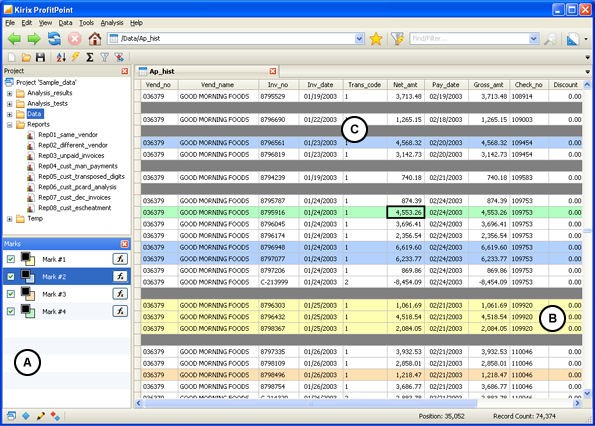This screenshot has height=426, width=595.
Task: Open the Edit menu
Action: [27, 23]
